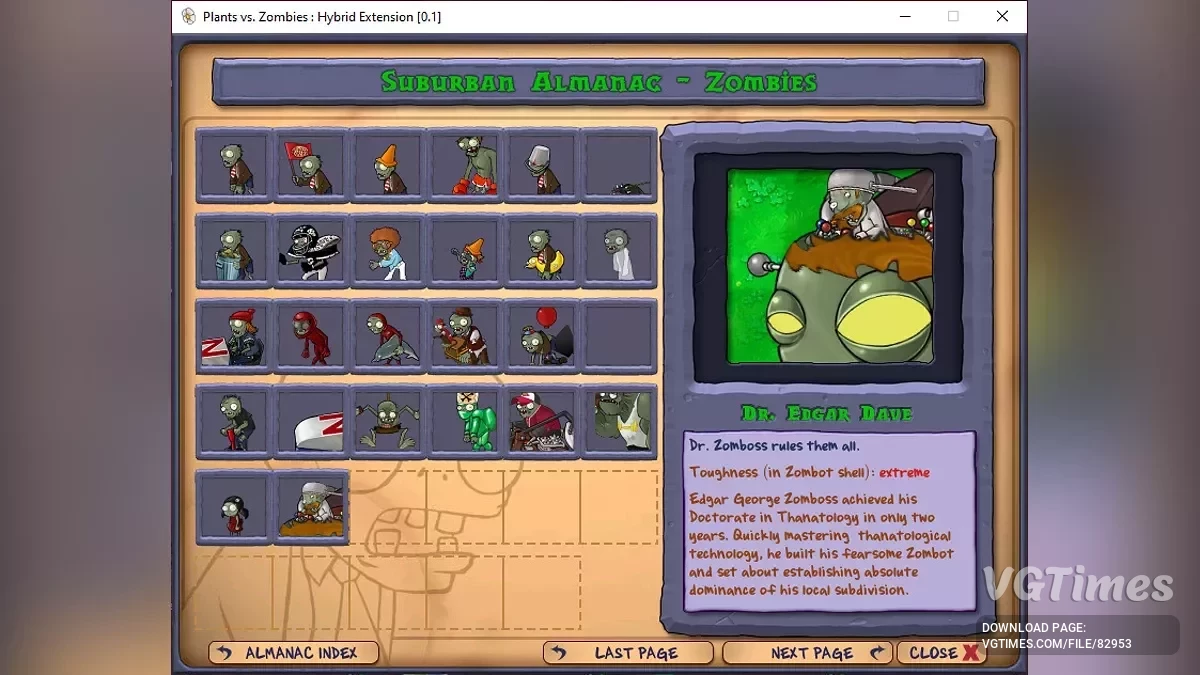The image size is (1200, 675).
Task: Select the pale zombie in white coat
Action: tap(619, 251)
